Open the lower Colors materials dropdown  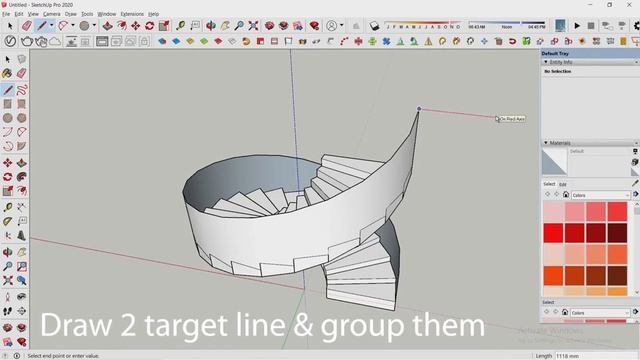tap(600, 313)
